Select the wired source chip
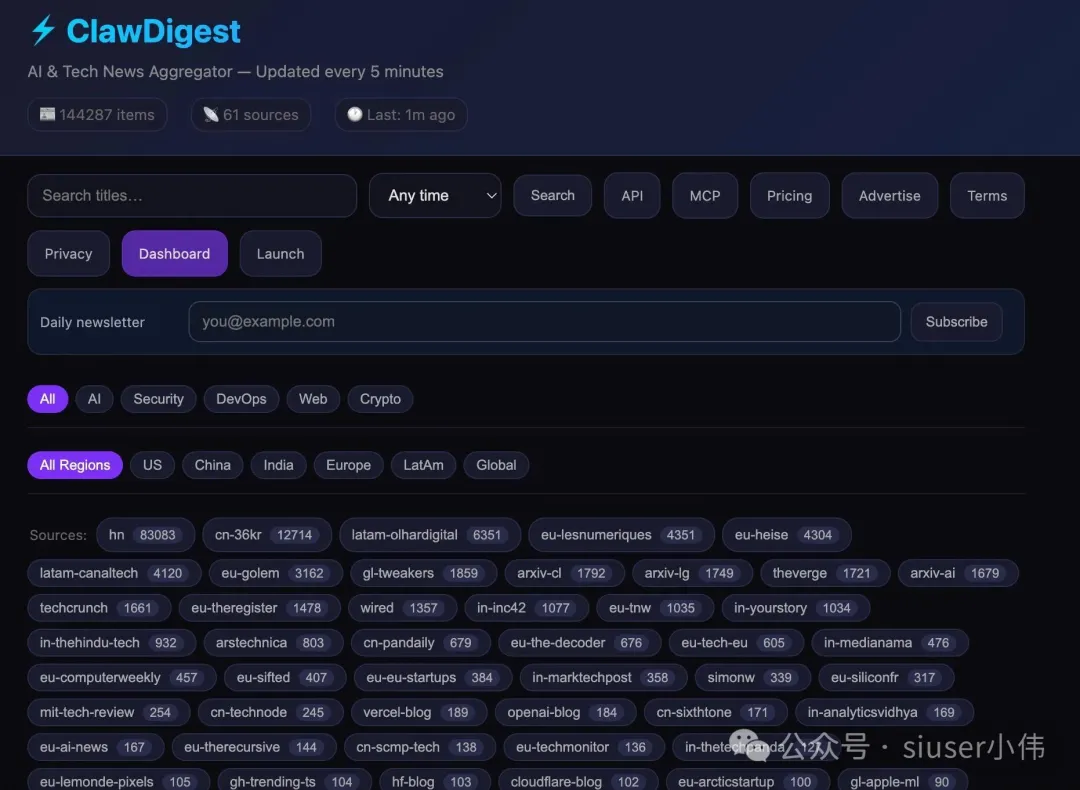Viewport: 1080px width, 790px height. point(402,608)
